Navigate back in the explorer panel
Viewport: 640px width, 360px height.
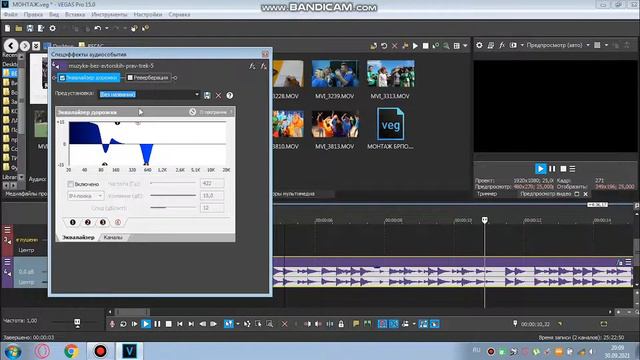coord(11,46)
